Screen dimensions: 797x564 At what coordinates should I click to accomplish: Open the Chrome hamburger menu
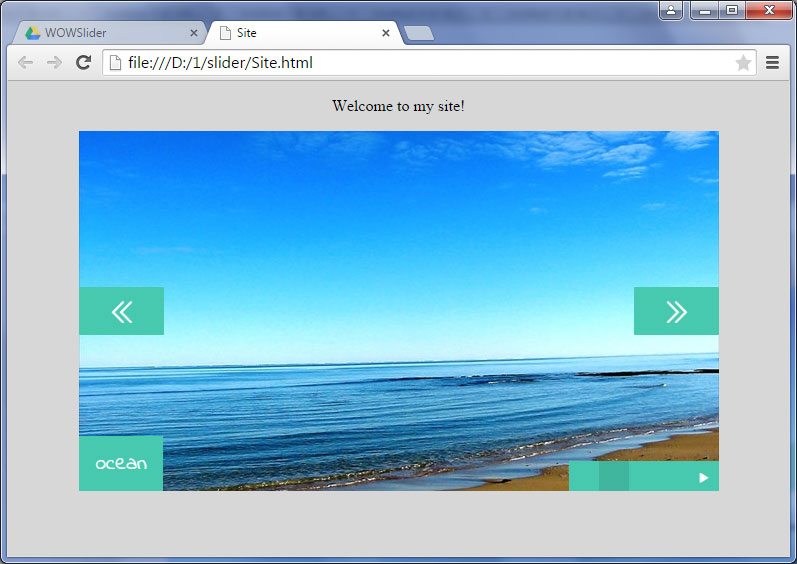[x=773, y=62]
